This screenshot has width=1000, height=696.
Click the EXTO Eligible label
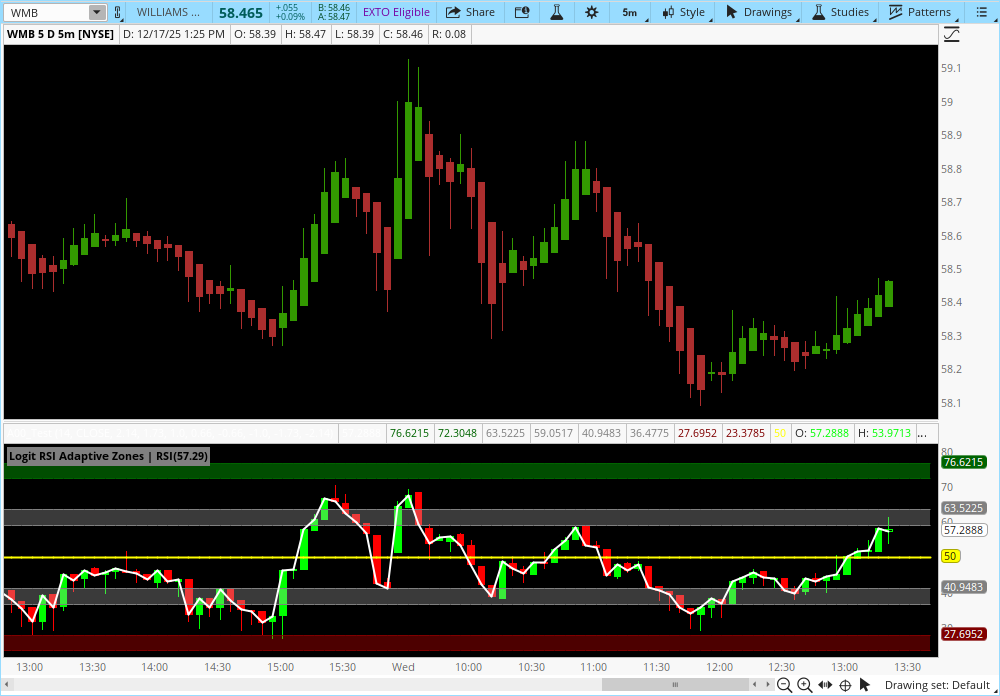tap(396, 12)
